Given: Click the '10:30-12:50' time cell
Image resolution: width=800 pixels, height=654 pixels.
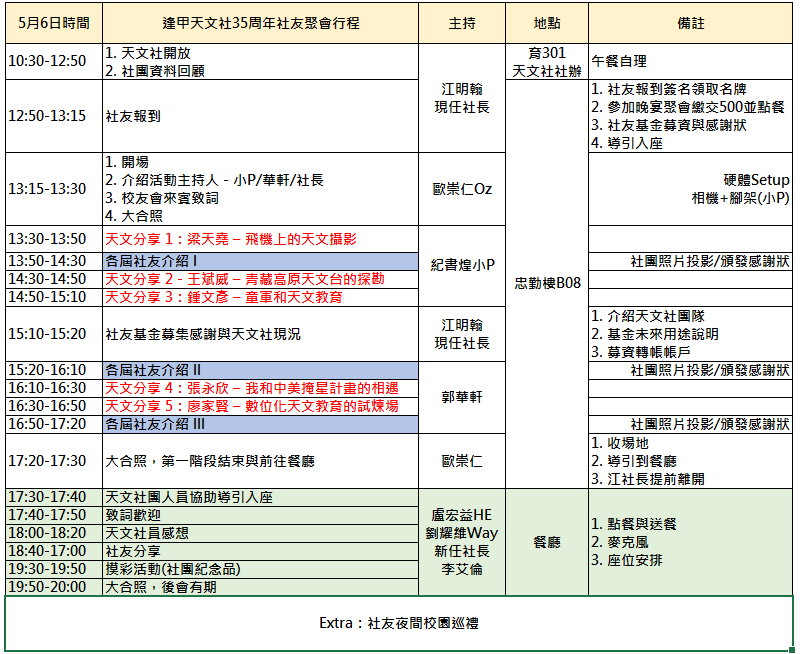Looking at the screenshot, I should 54,61.
